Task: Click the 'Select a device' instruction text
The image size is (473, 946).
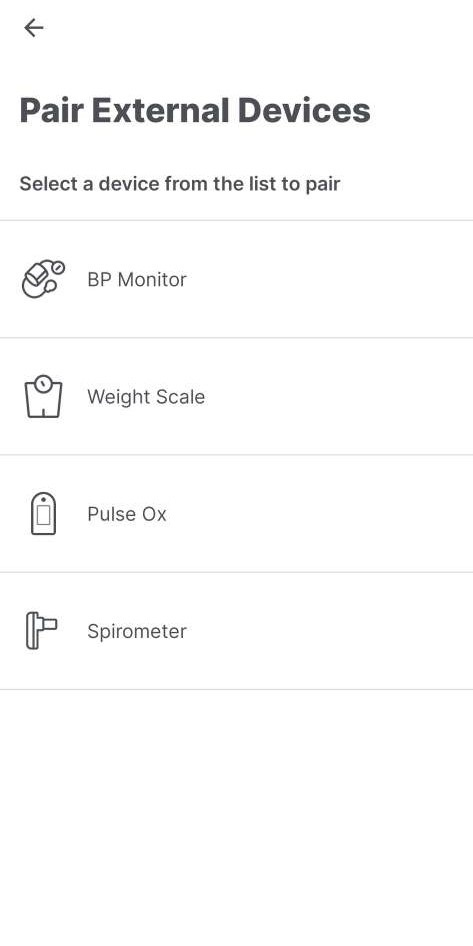Action: click(x=180, y=183)
